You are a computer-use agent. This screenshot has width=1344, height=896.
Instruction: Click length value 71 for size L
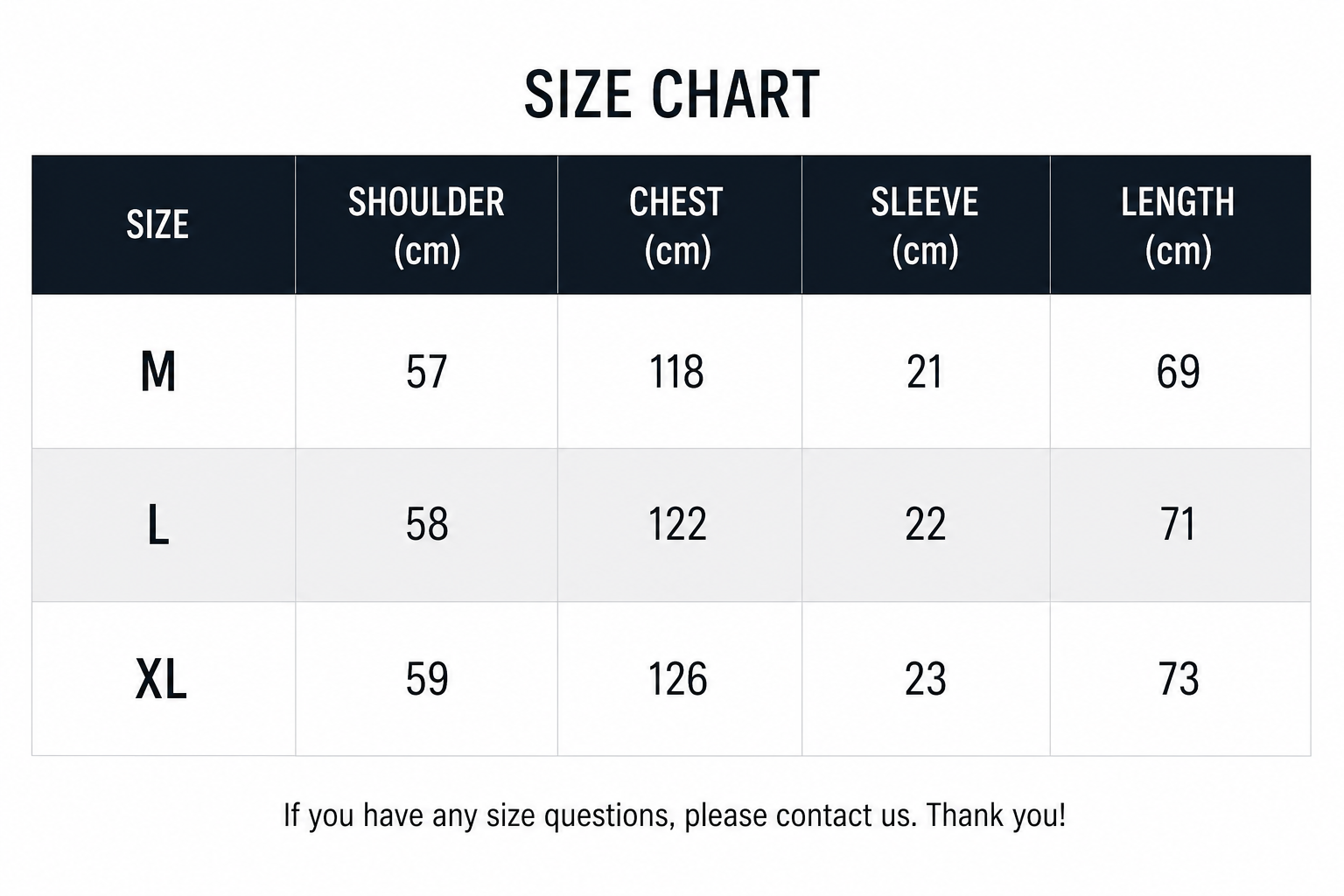coord(1178,525)
